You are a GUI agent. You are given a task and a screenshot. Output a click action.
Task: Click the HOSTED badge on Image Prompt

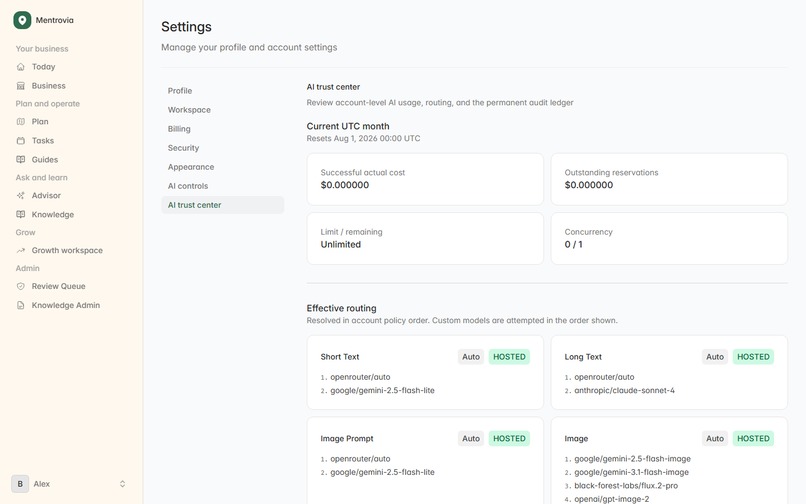pyautogui.click(x=509, y=439)
